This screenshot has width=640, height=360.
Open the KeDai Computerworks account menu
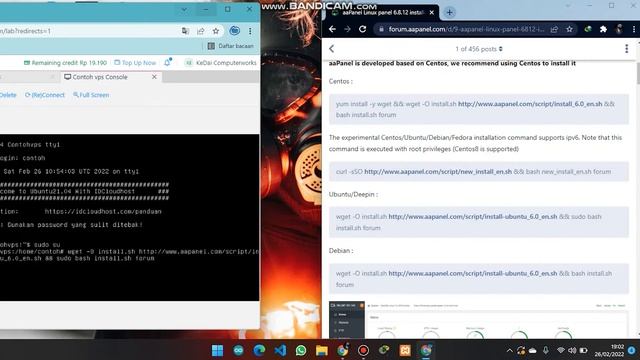[221, 63]
